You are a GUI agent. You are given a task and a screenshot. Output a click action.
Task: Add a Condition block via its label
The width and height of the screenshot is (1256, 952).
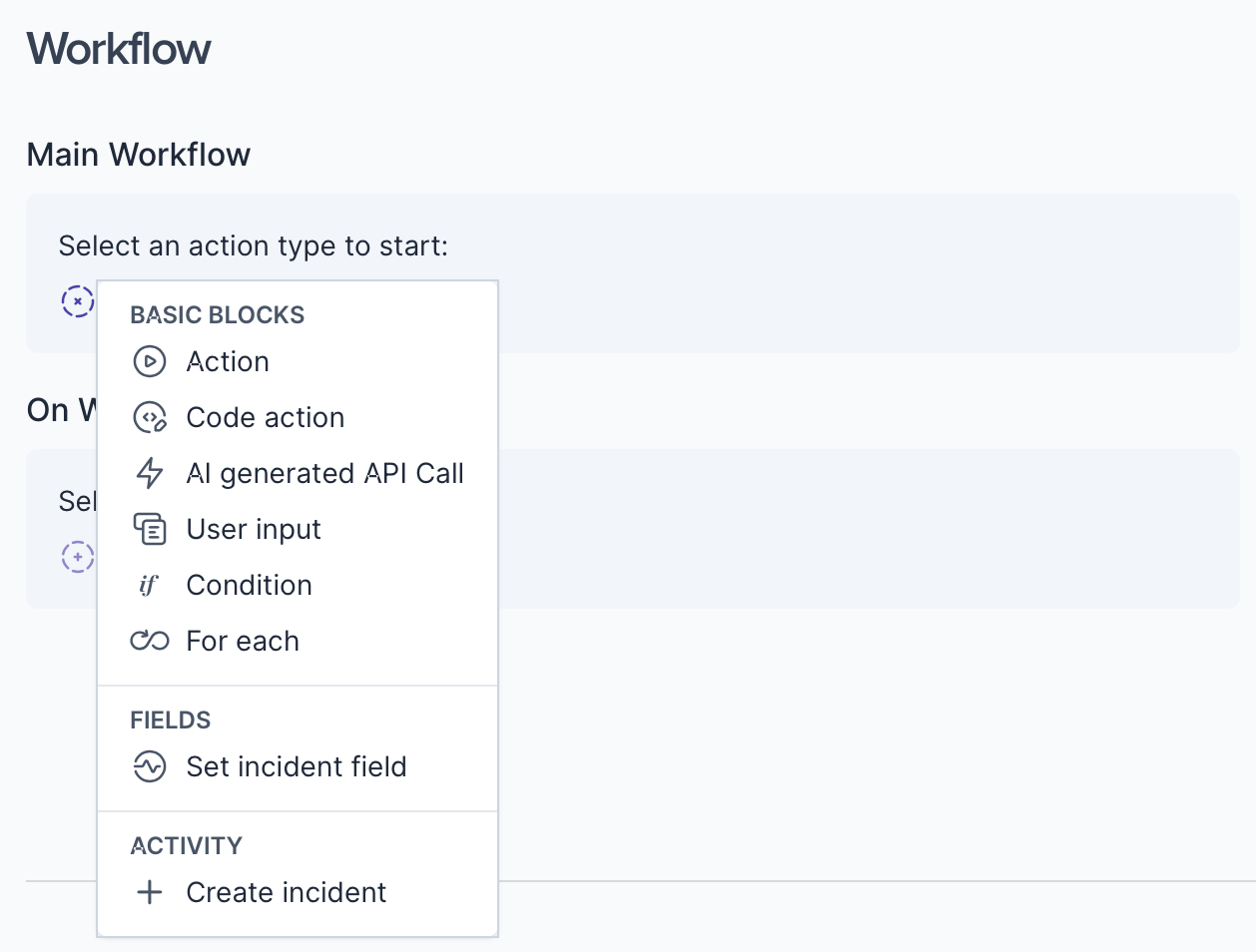pyautogui.click(x=250, y=585)
